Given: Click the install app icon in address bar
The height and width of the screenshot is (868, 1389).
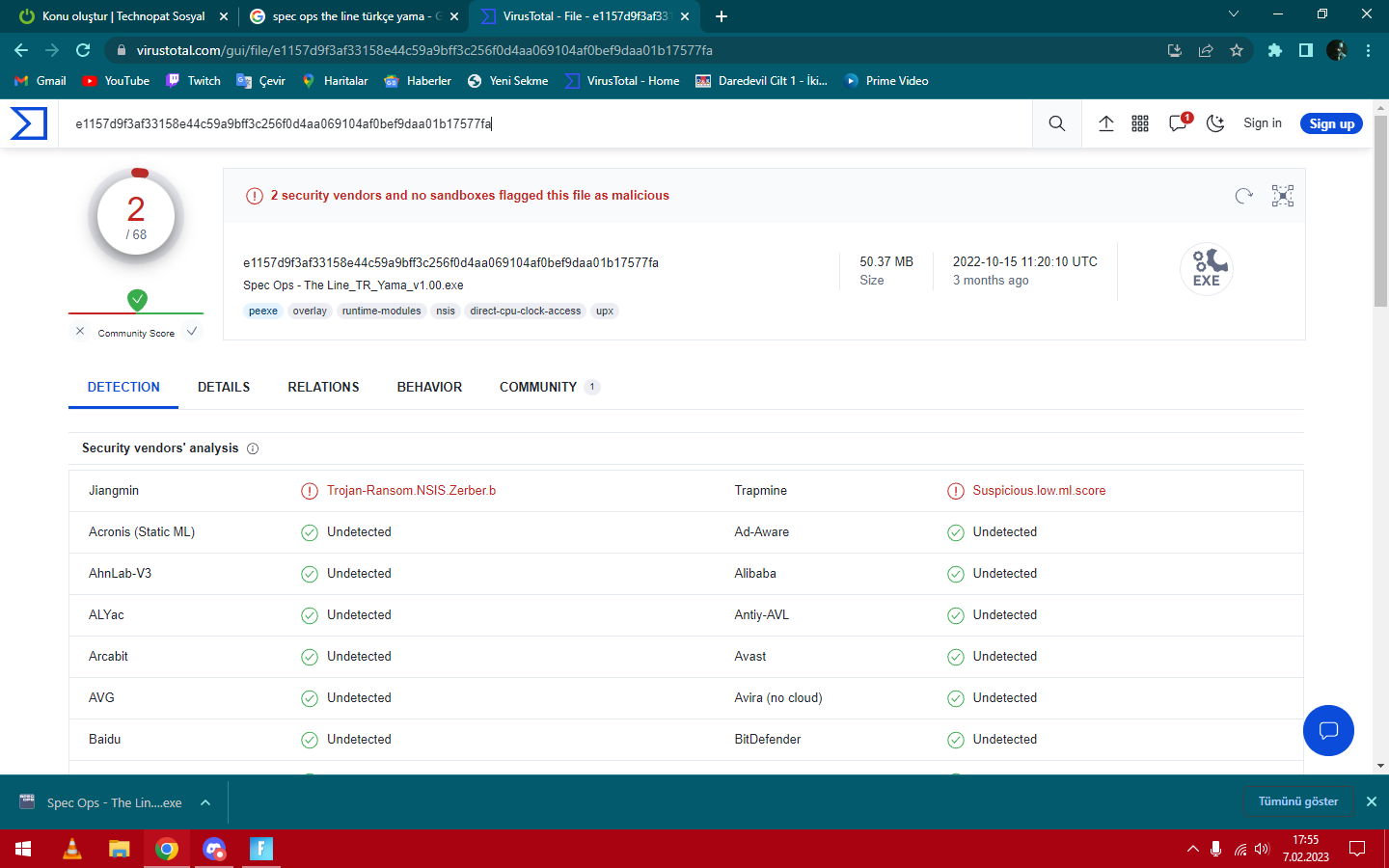Looking at the screenshot, I should coord(1175,50).
